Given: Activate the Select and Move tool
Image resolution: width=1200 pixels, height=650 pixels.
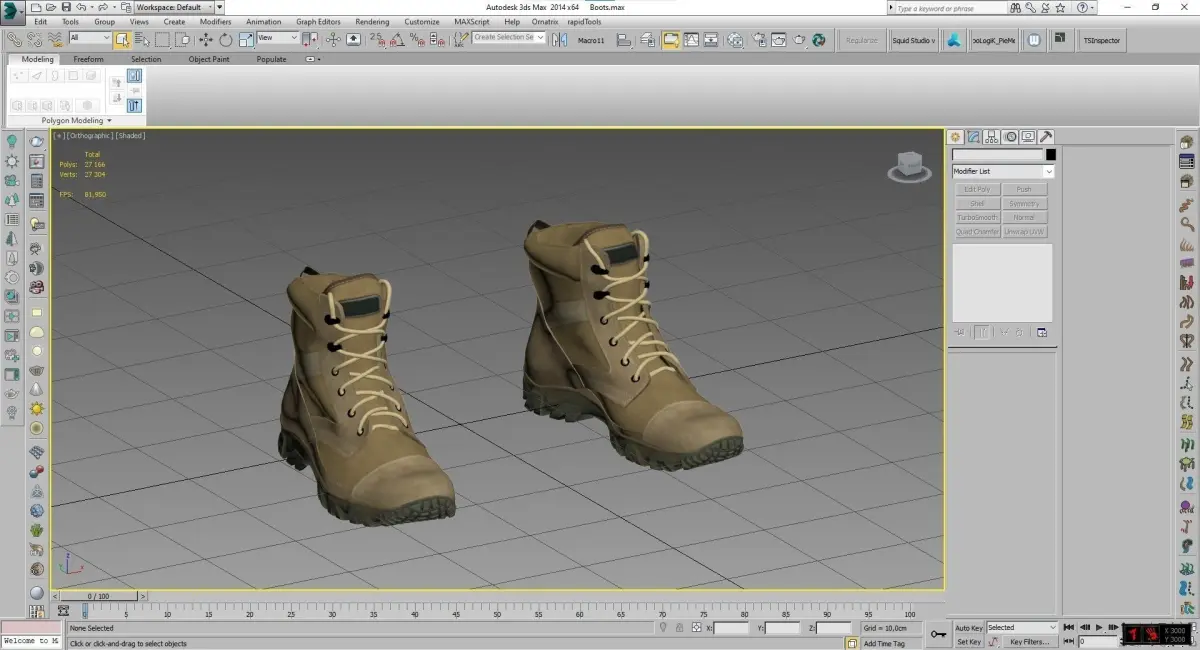Looking at the screenshot, I should coord(205,40).
